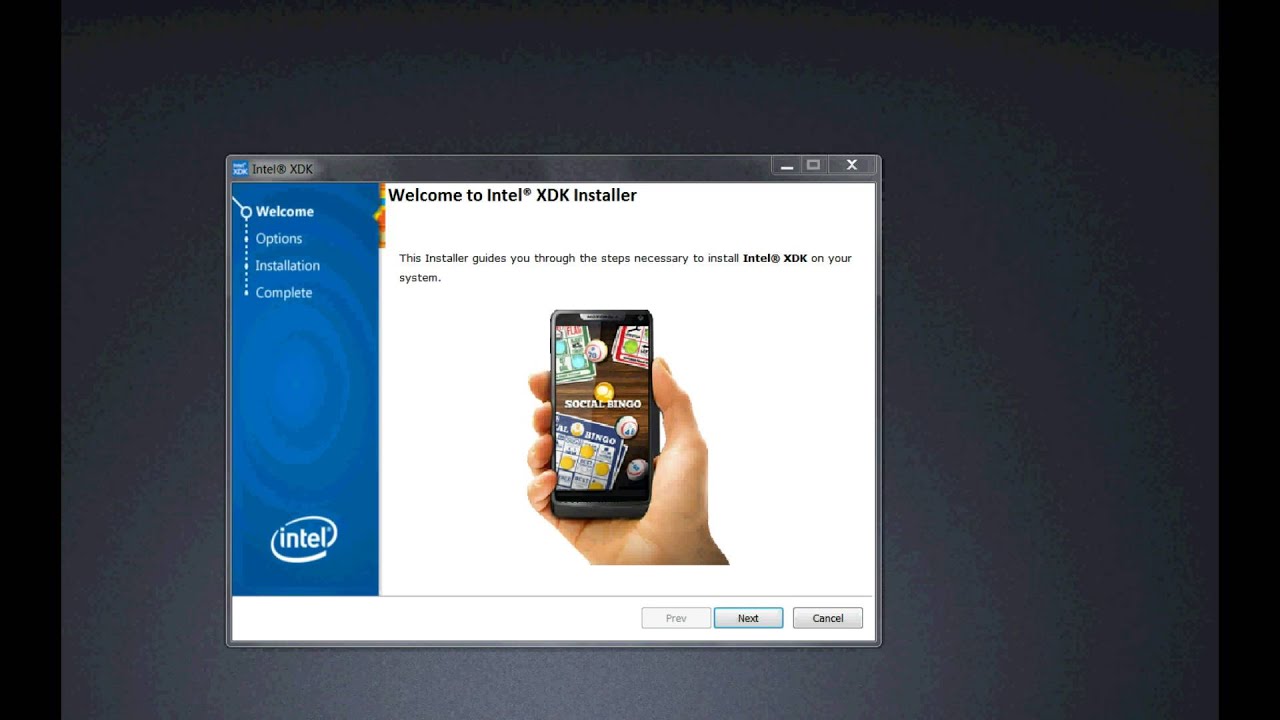Select the Complete step in sidebar
1280x720 pixels.
coord(283,292)
